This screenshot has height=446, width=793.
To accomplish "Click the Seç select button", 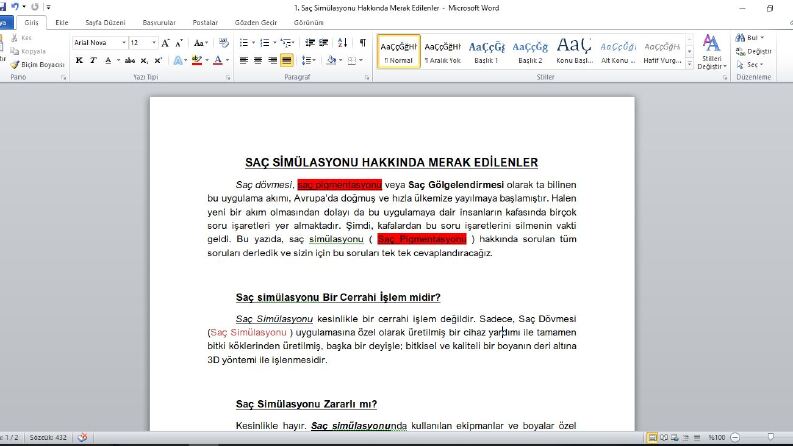I will [x=750, y=65].
